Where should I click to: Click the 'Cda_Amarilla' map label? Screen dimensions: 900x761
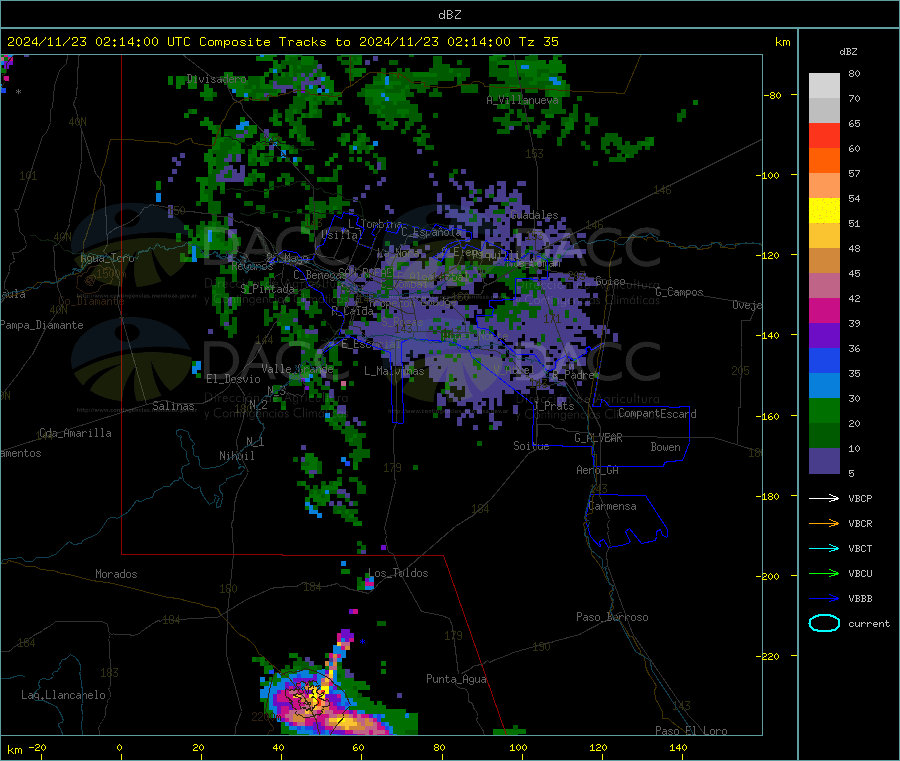75,433
